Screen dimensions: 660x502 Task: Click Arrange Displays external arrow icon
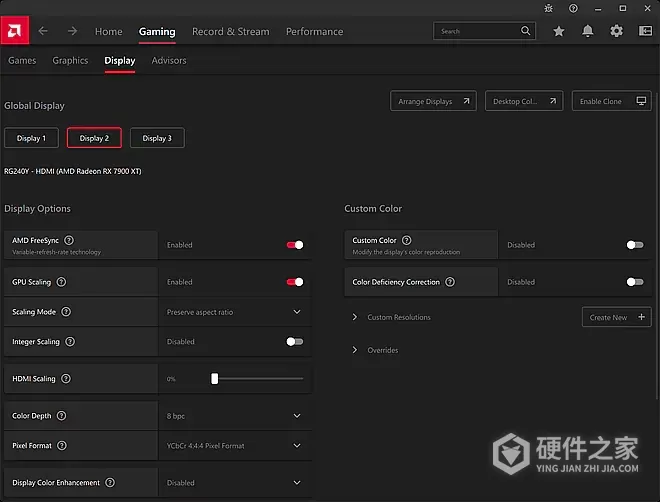466,101
